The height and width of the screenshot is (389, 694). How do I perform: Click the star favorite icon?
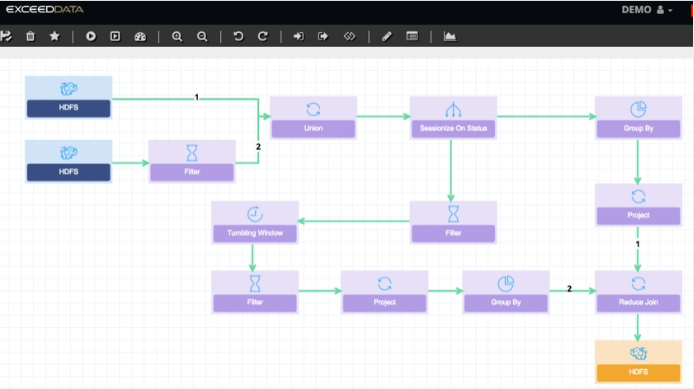[54, 36]
